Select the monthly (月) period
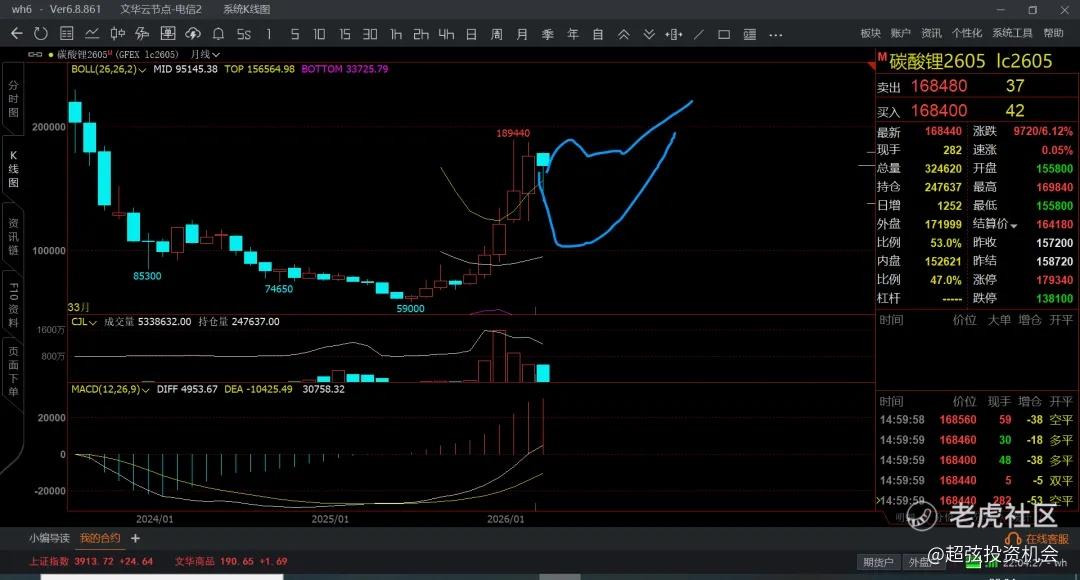 522,34
